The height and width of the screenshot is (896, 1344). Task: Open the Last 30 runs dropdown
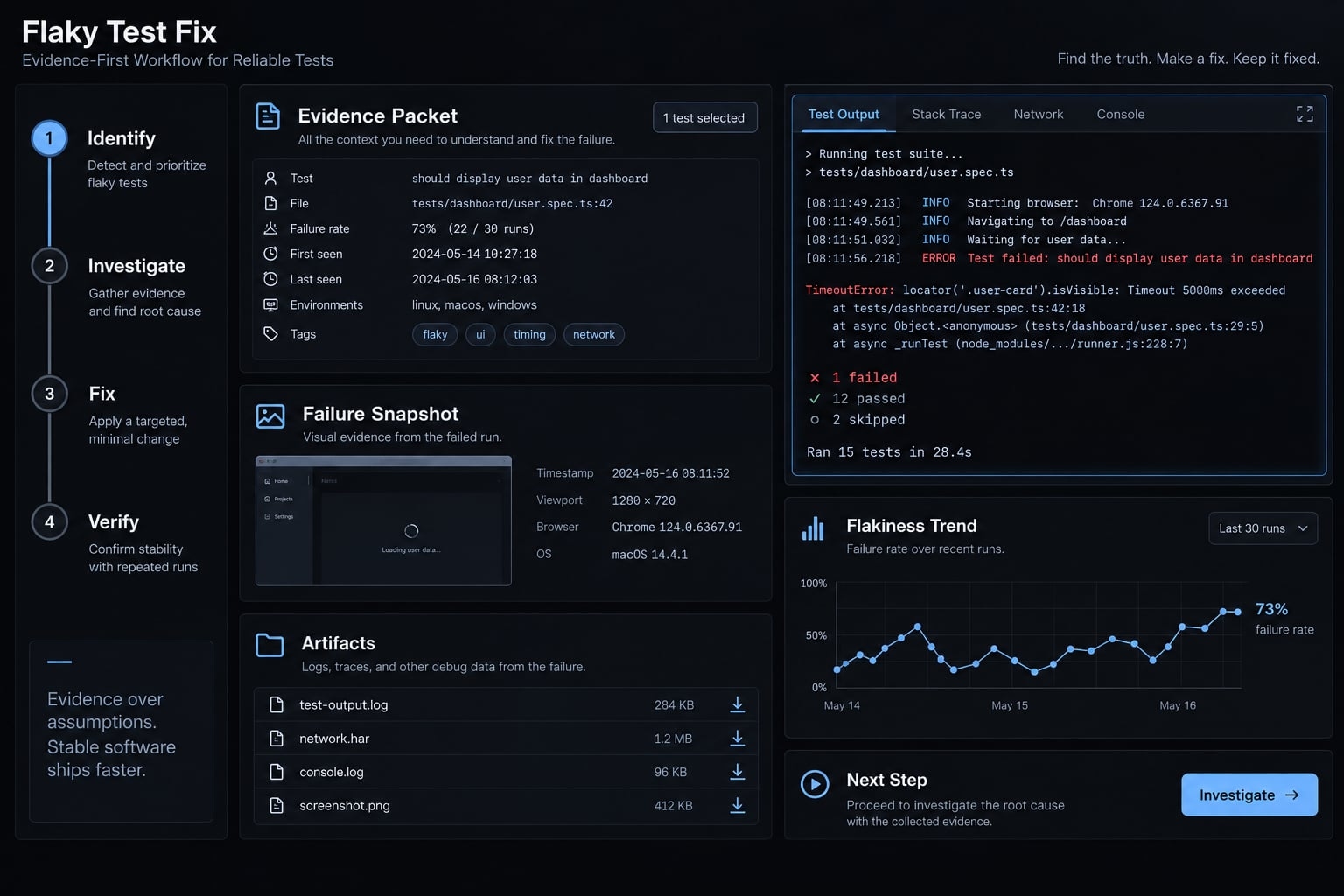(1263, 528)
